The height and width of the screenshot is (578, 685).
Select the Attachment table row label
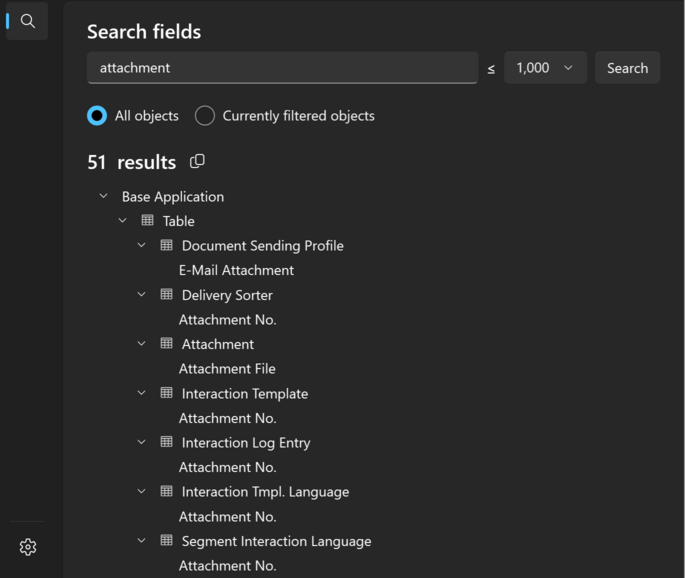[x=218, y=344]
